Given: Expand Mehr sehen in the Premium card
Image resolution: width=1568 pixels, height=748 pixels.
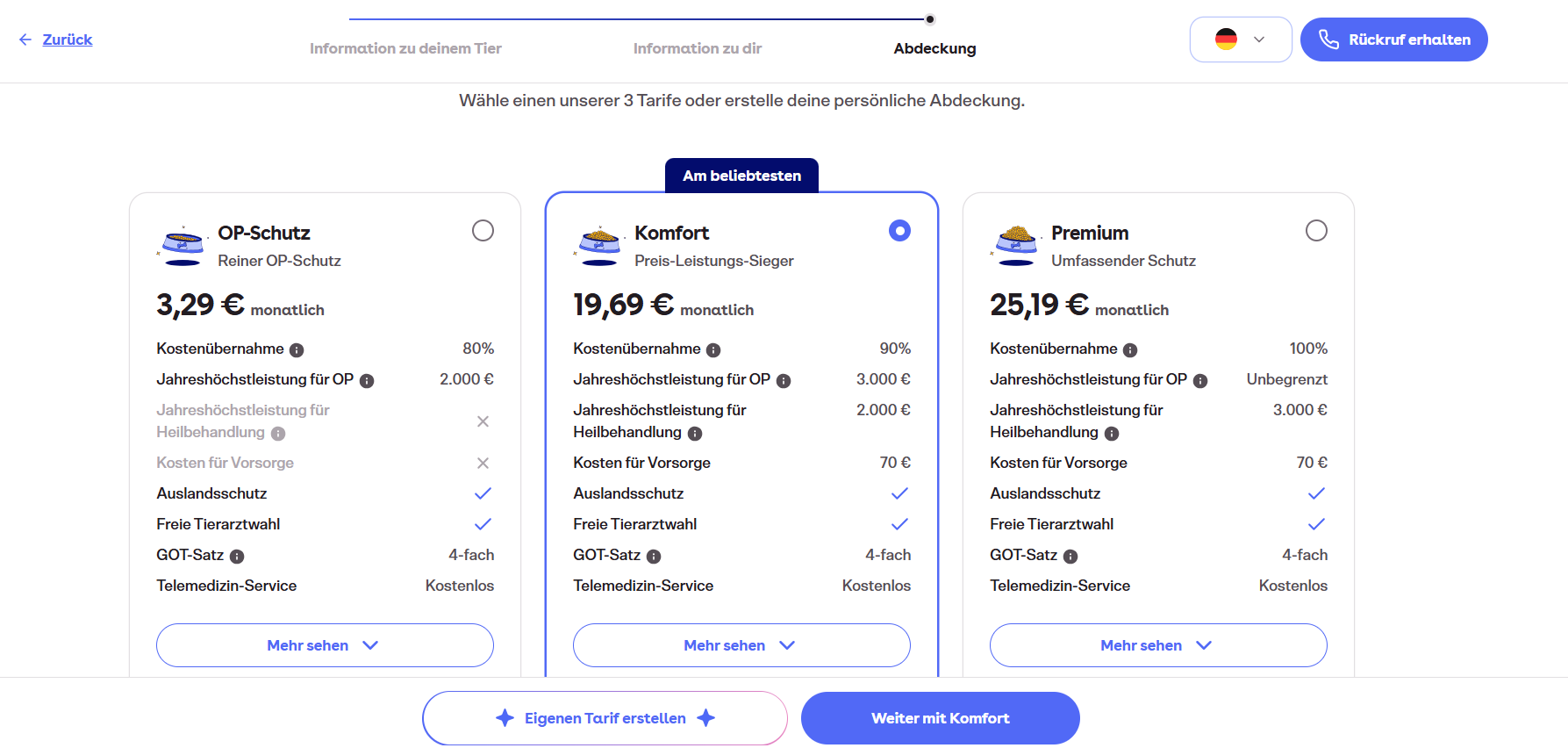Looking at the screenshot, I should click(x=1158, y=645).
